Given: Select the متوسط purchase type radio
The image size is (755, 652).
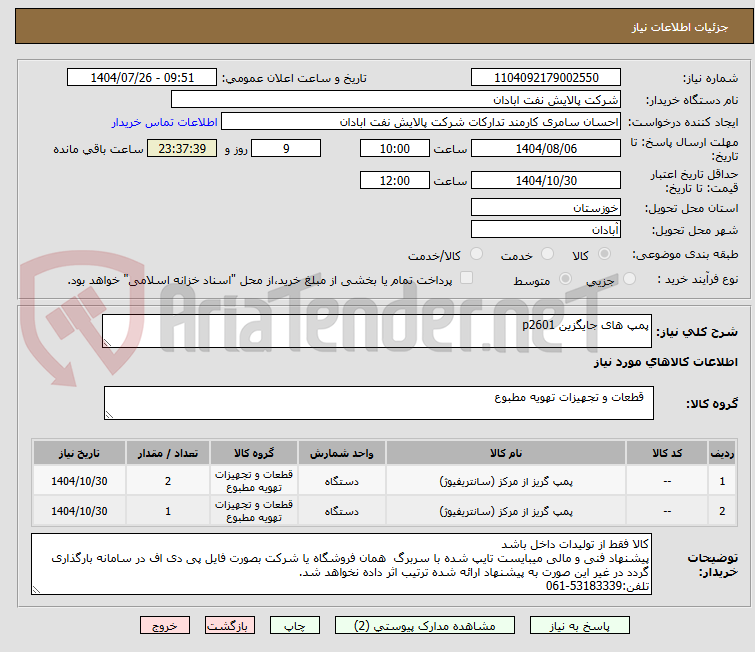Looking at the screenshot, I should pyautogui.click(x=565, y=279).
